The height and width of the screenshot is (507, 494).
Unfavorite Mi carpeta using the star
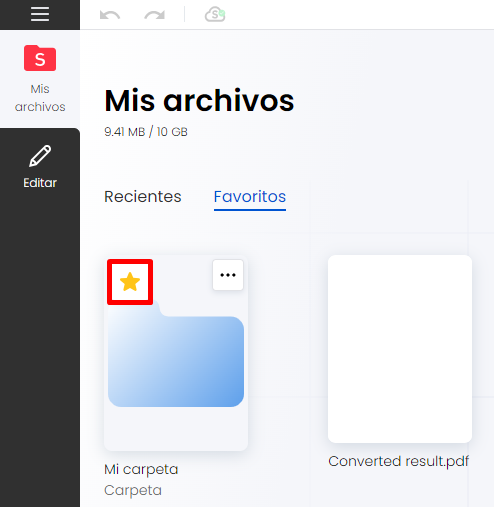tap(130, 282)
